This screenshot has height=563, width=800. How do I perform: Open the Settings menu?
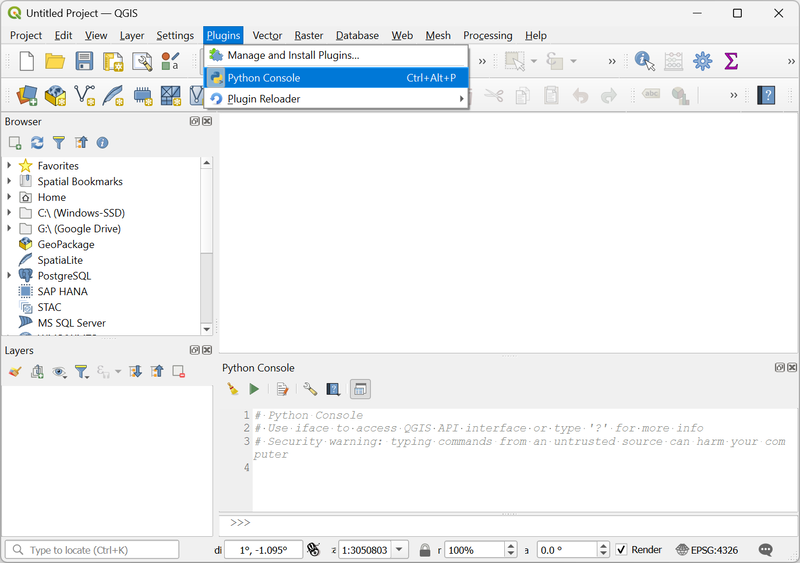click(175, 35)
